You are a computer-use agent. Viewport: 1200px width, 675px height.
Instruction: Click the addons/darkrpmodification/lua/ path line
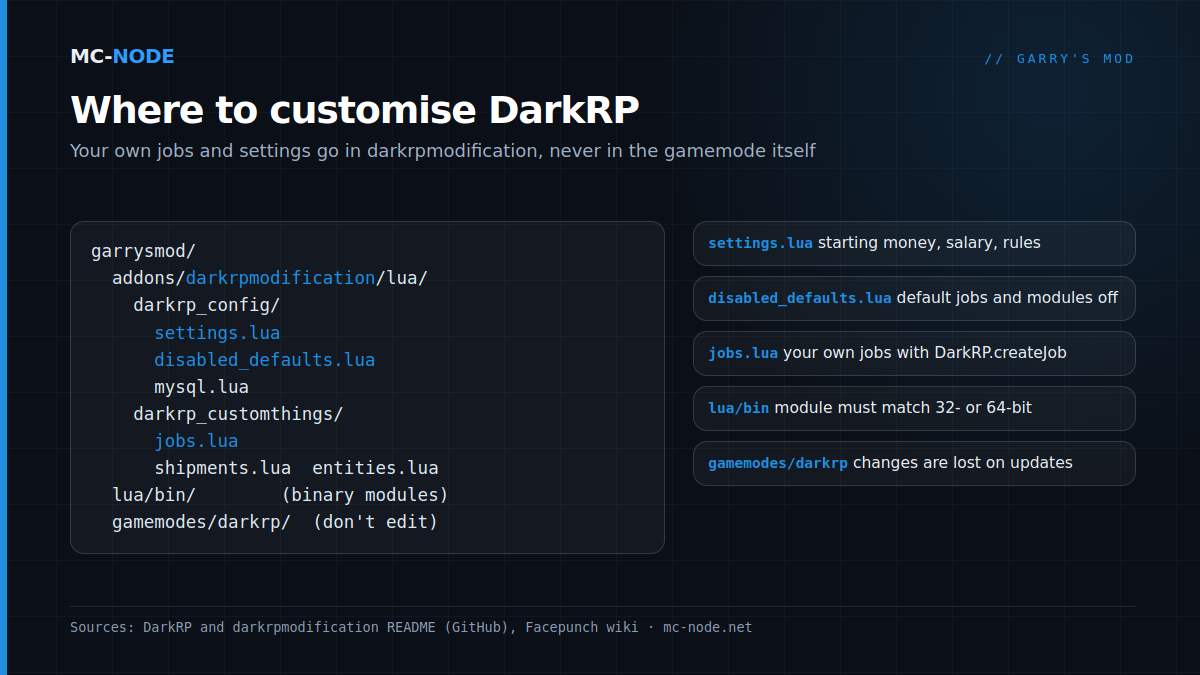tap(270, 278)
